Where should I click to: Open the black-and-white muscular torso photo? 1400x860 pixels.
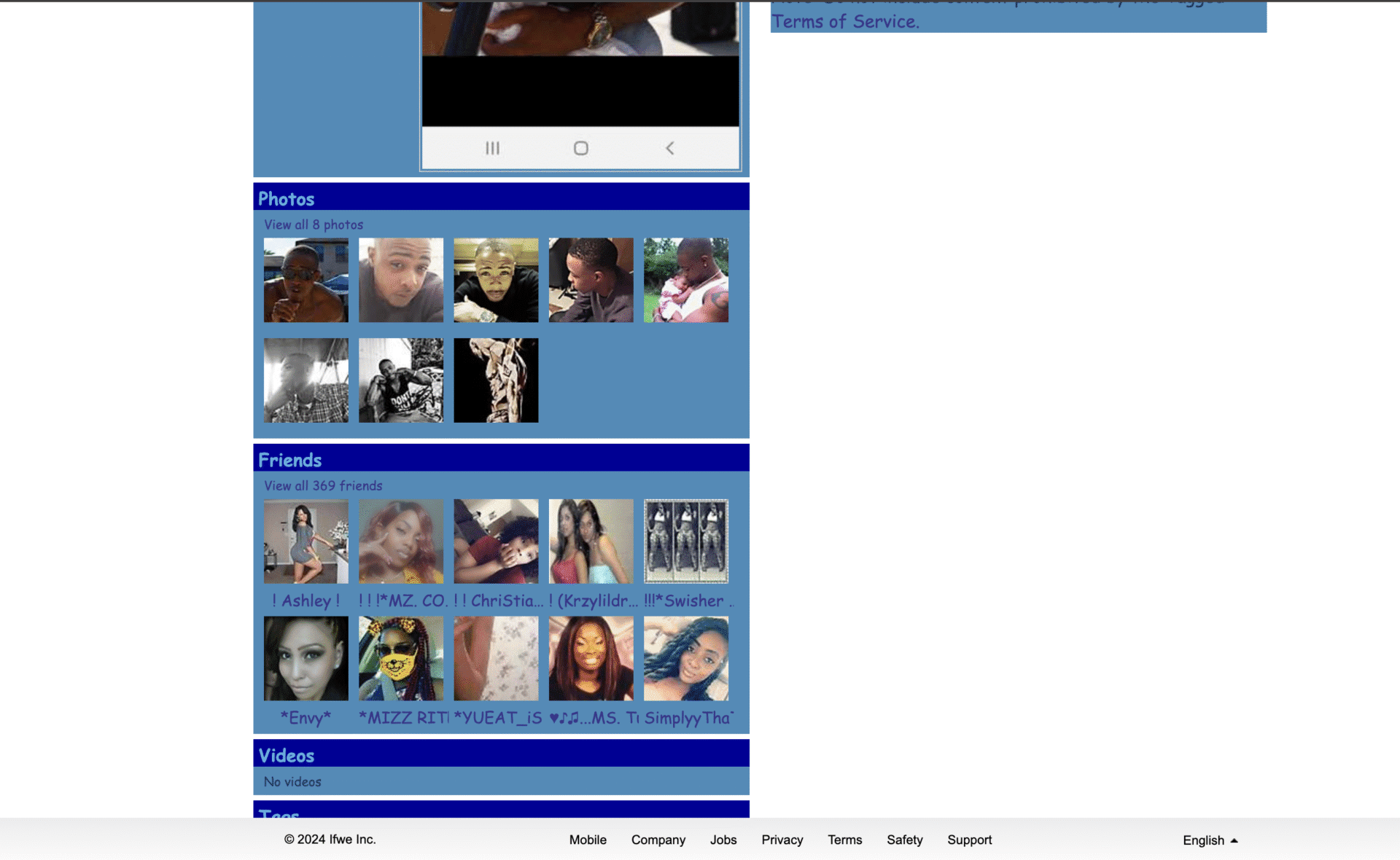point(496,380)
